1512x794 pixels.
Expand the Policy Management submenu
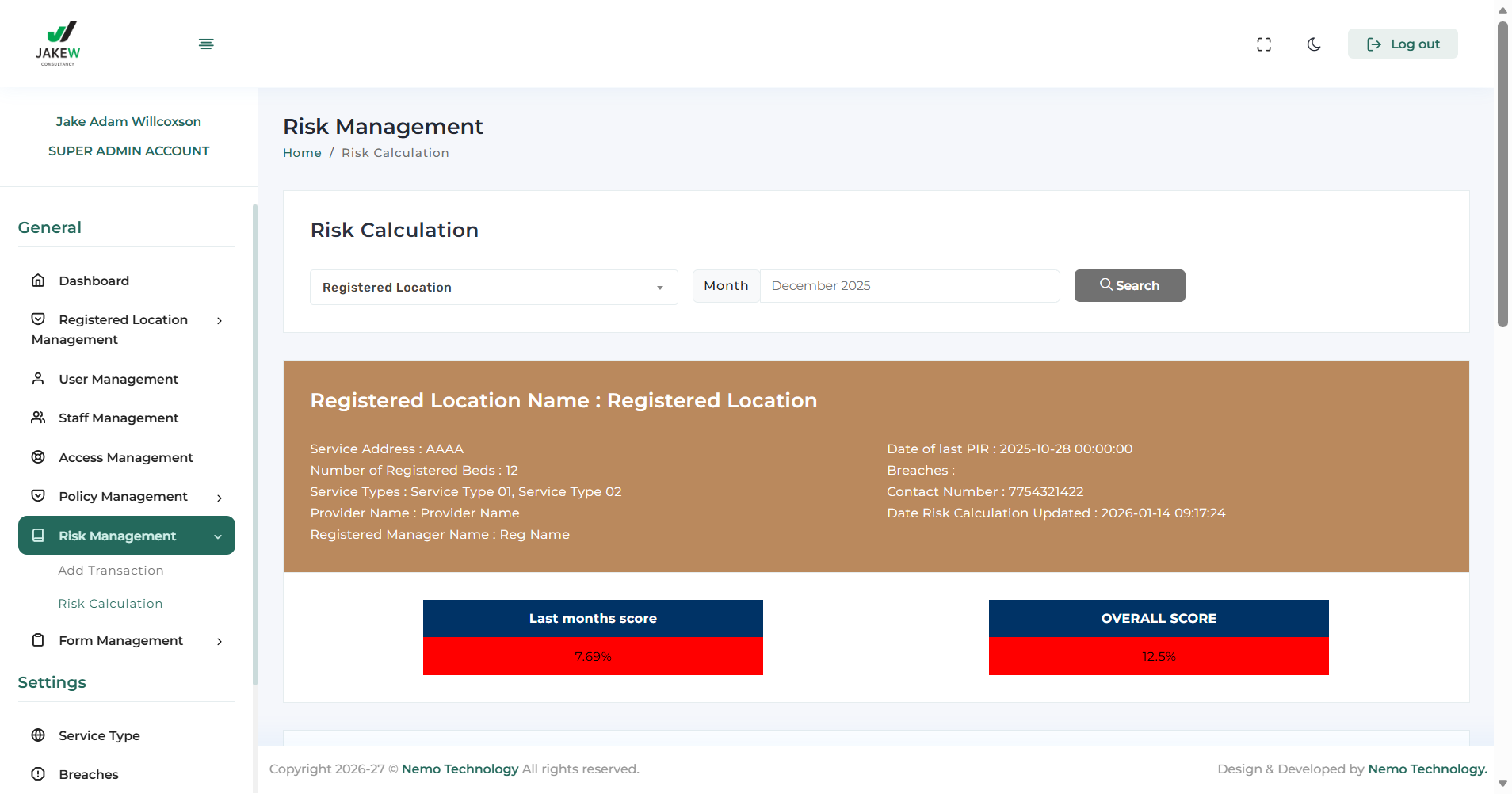point(220,497)
